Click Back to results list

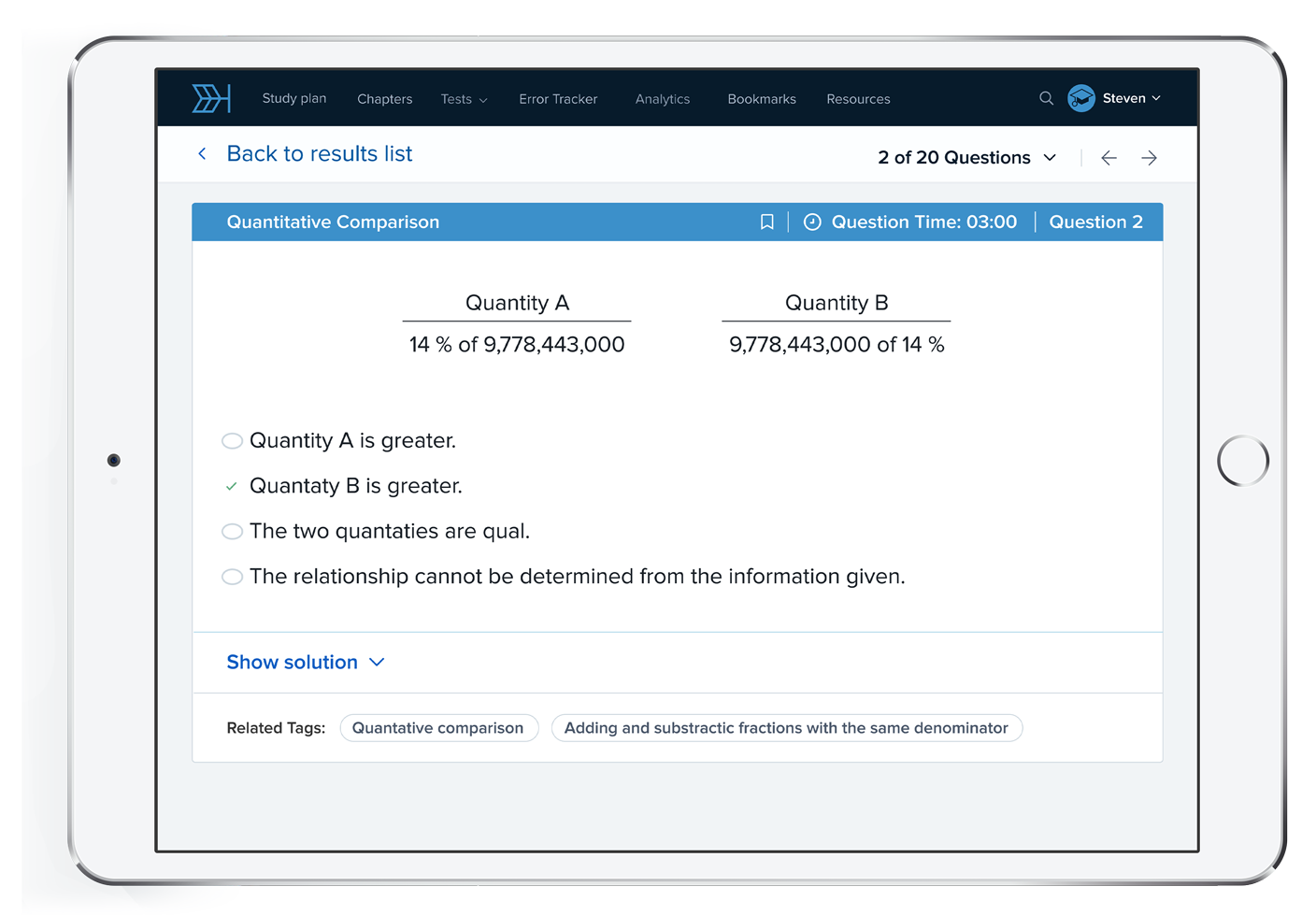(320, 153)
